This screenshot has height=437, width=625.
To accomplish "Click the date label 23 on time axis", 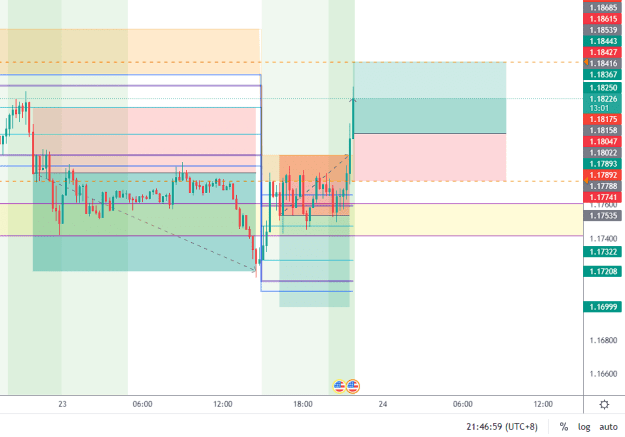I will (62, 404).
